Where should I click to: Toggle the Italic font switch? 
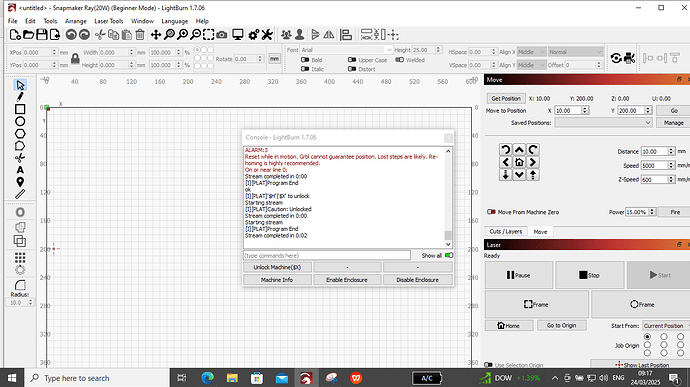pos(305,69)
